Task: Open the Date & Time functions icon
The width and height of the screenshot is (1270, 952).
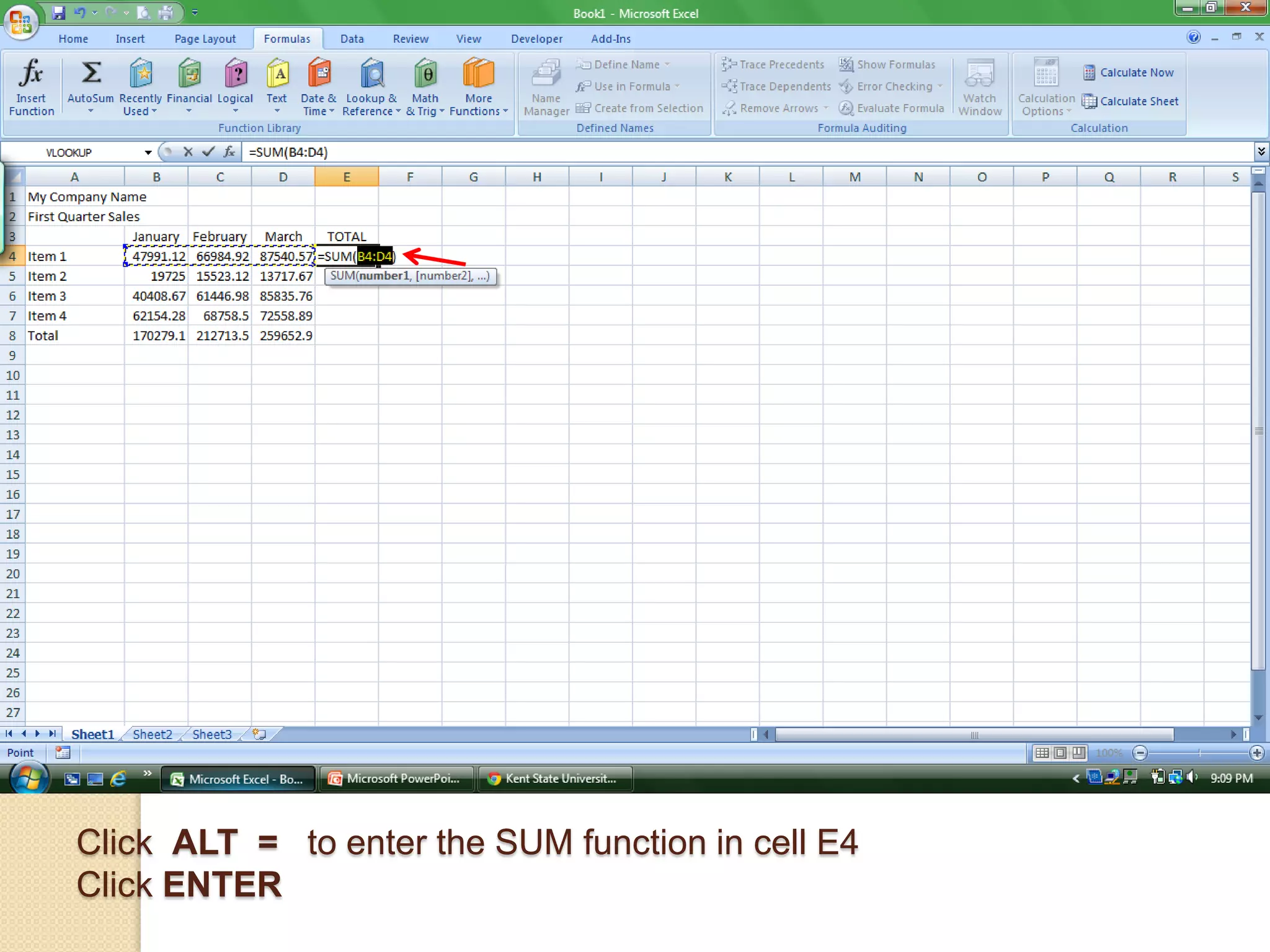Action: (319, 73)
